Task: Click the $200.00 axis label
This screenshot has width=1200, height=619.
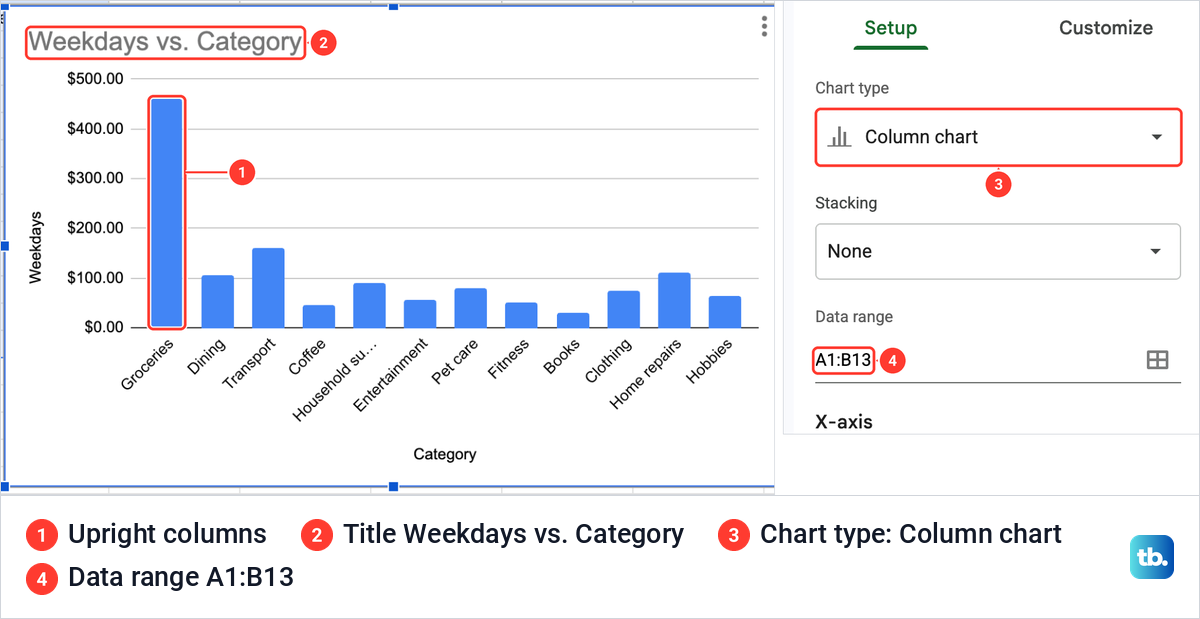Action: coord(95,228)
